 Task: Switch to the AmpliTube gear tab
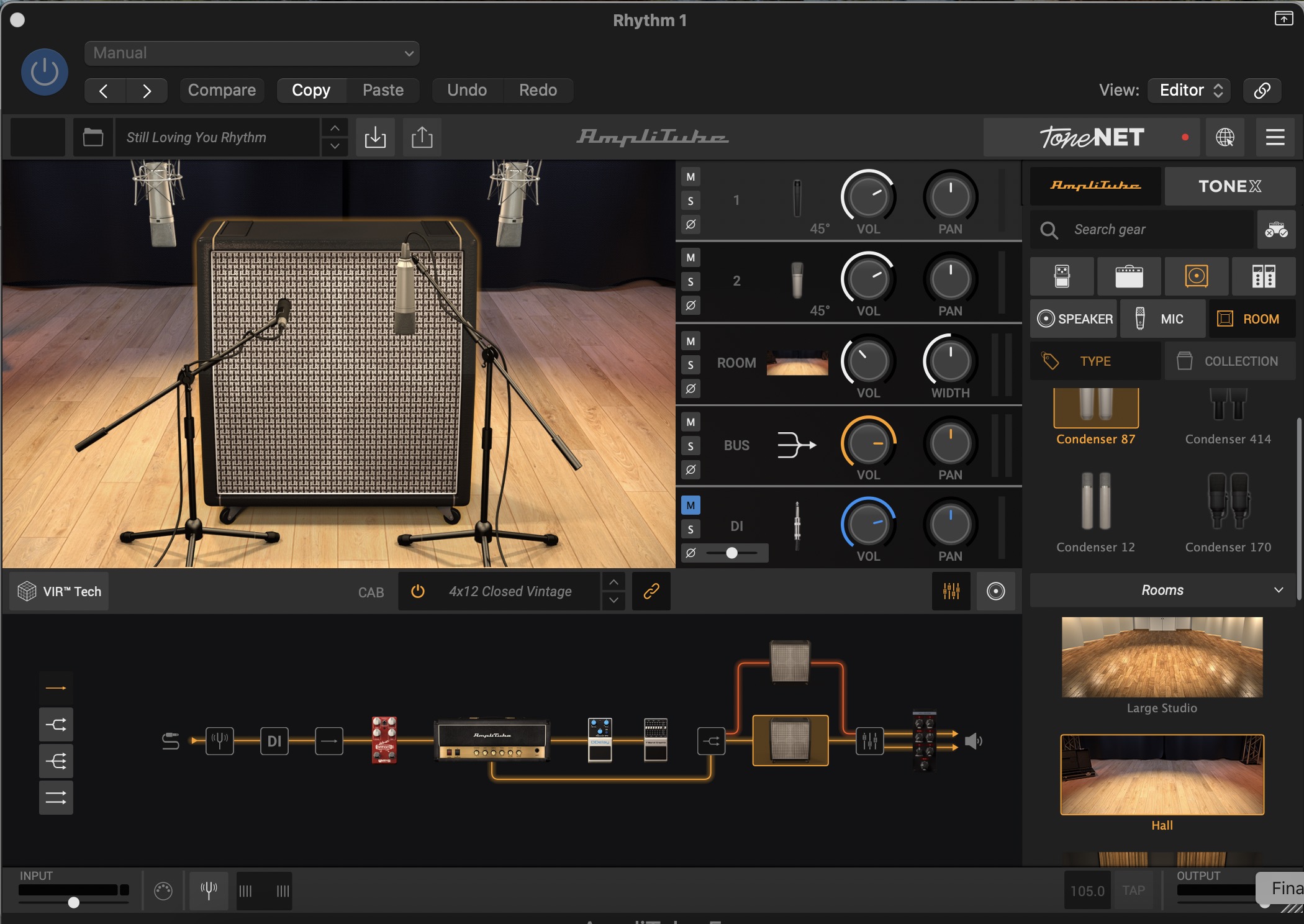[x=1095, y=186]
